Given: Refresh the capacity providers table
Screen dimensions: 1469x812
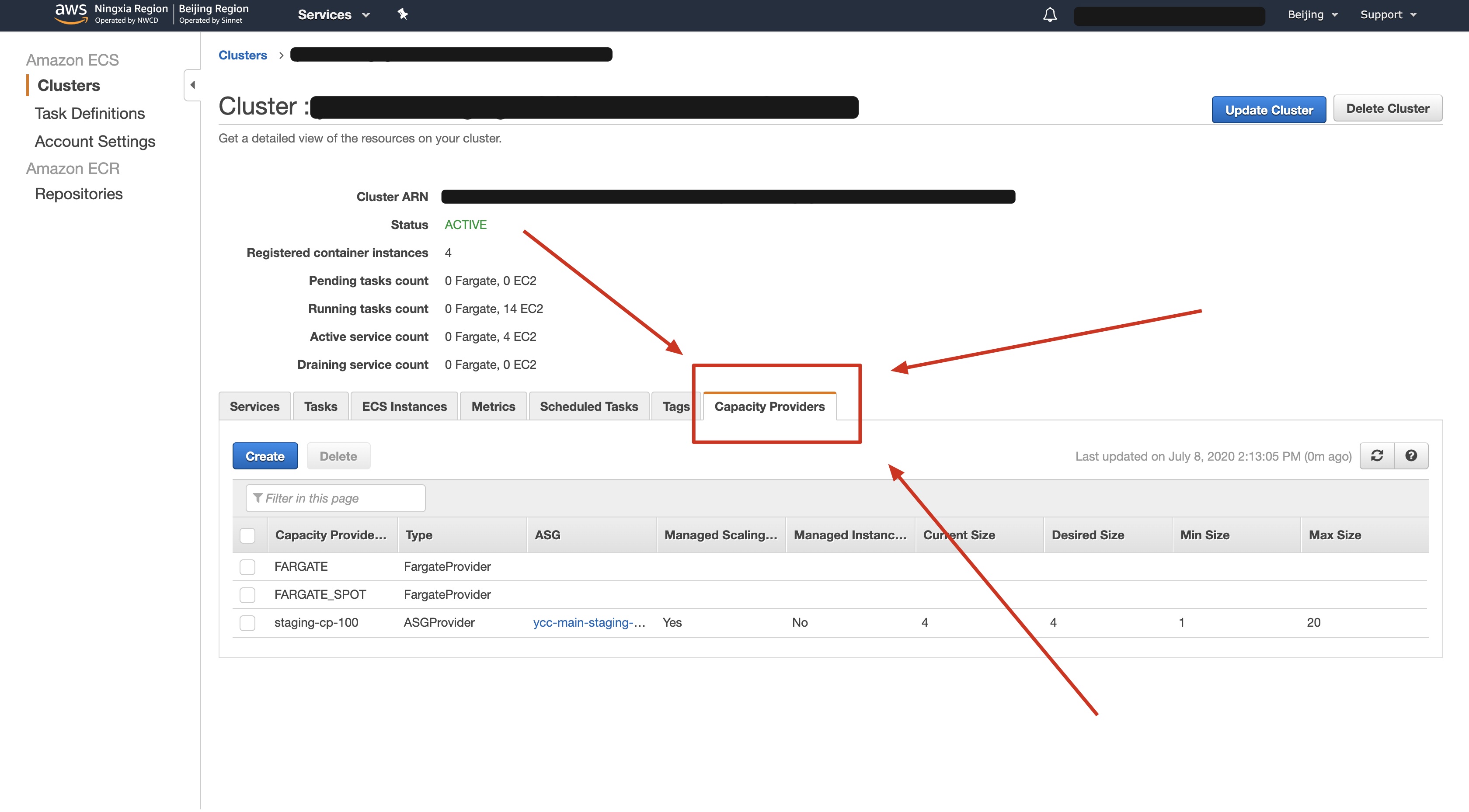Looking at the screenshot, I should click(1377, 456).
